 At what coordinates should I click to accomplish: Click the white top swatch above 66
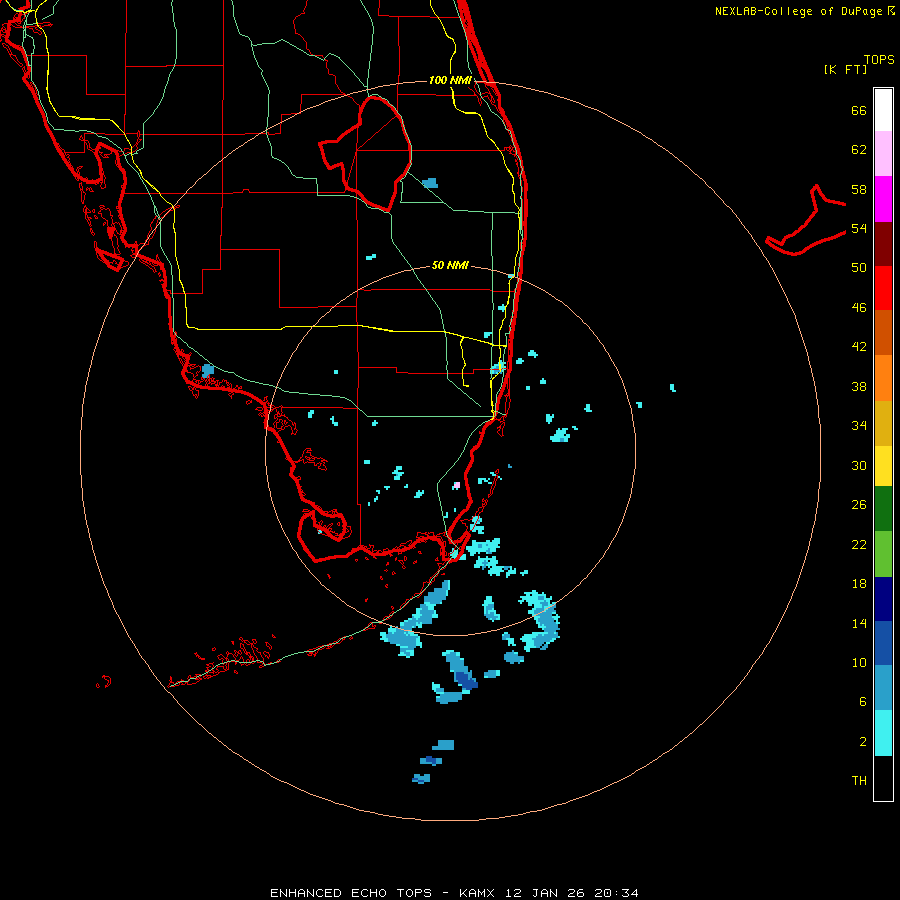click(883, 110)
